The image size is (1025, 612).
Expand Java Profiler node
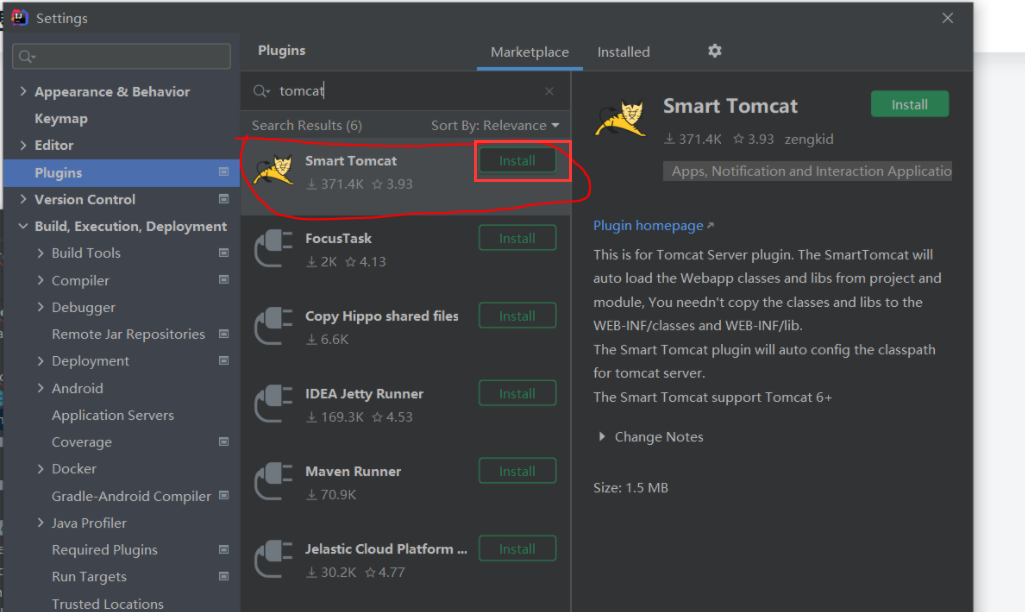(41, 522)
